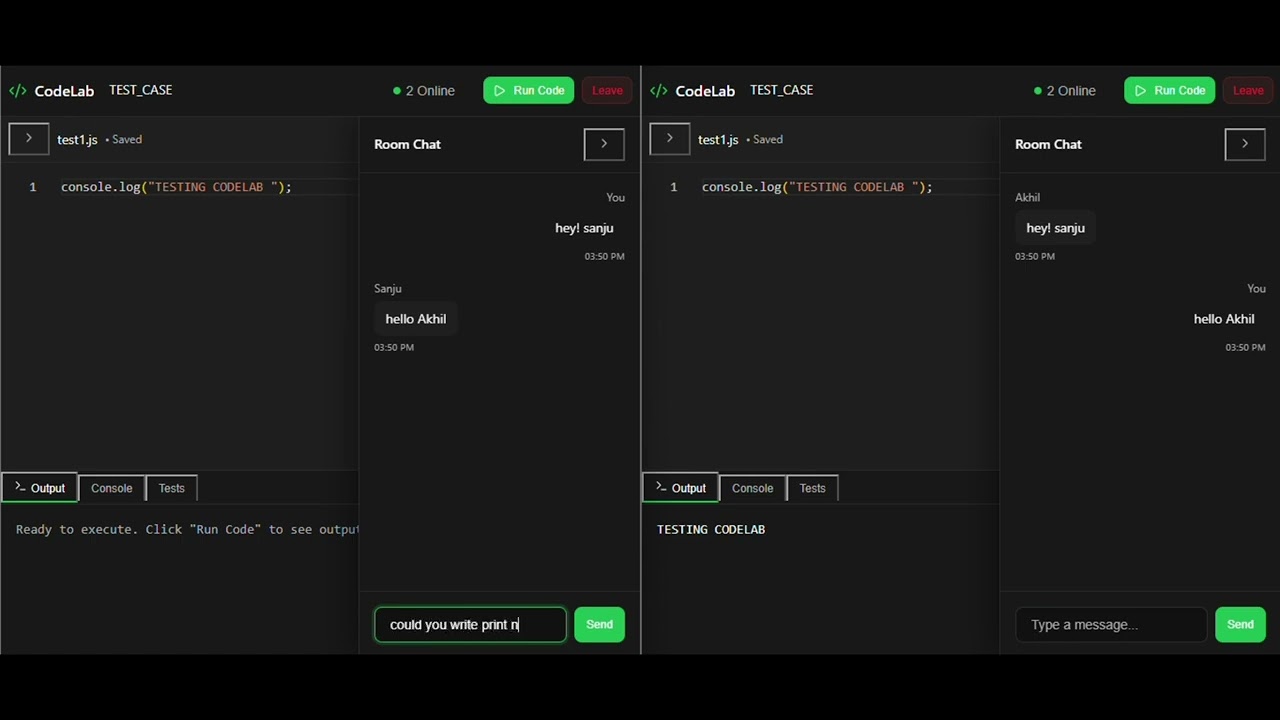Send chat message in right window
The image size is (1280, 720).
1240,625
